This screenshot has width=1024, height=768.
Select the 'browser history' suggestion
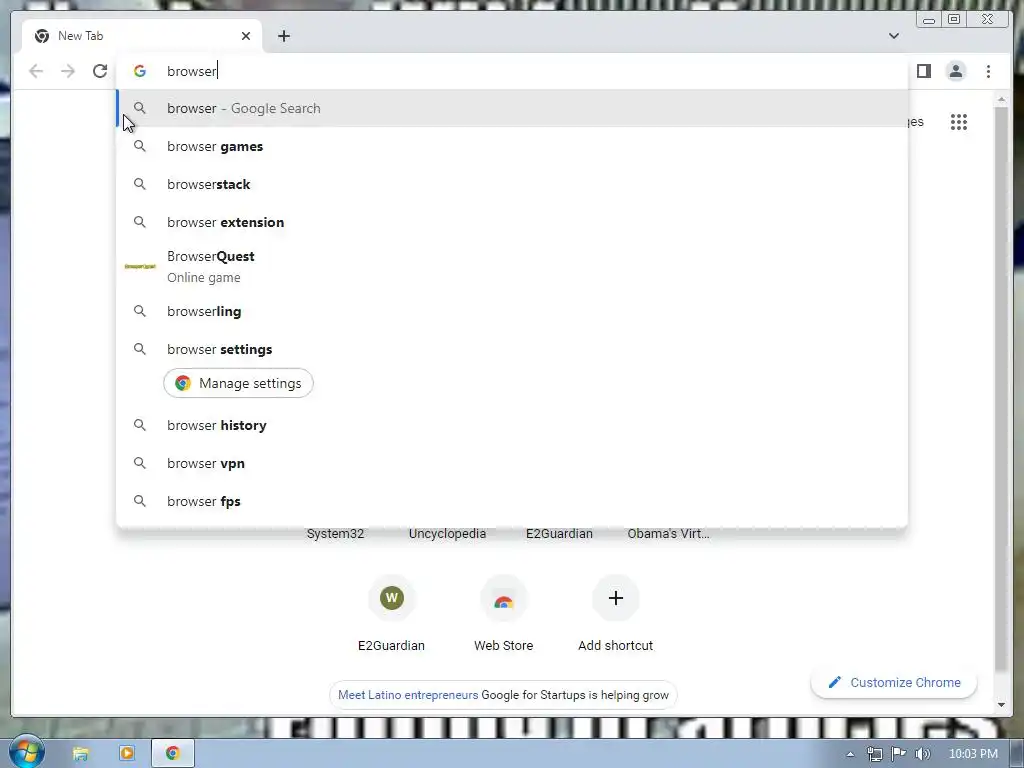pos(512,425)
